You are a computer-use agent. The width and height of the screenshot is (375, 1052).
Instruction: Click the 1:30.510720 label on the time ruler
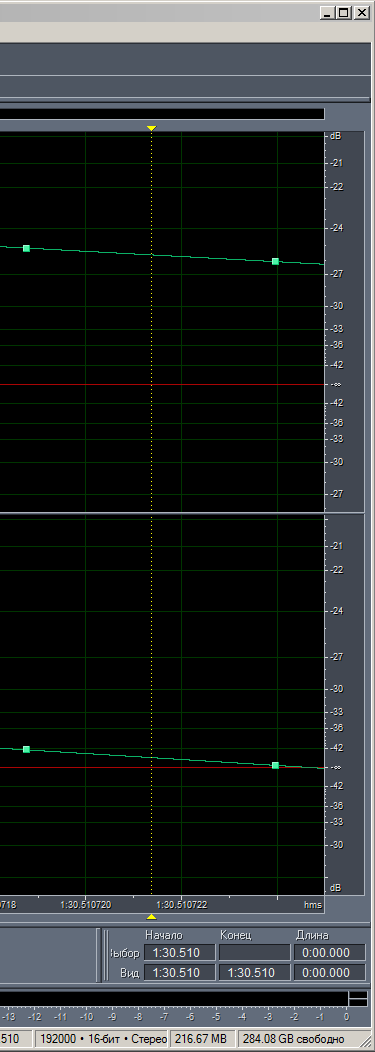[86, 904]
